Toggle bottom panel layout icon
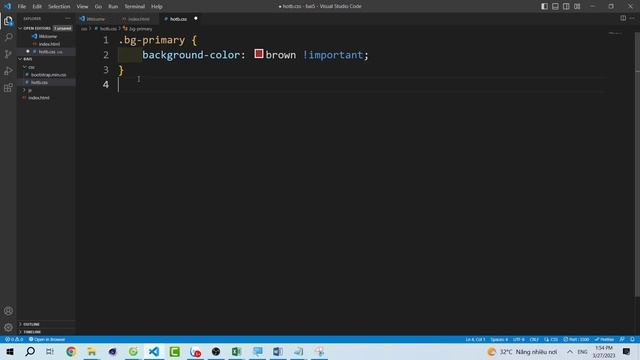The width and height of the screenshot is (640, 360). click(556, 6)
